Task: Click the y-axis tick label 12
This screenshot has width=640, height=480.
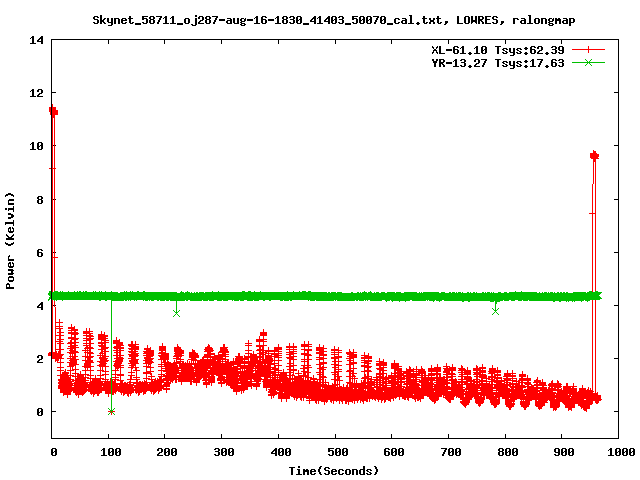Action: tap(36, 93)
